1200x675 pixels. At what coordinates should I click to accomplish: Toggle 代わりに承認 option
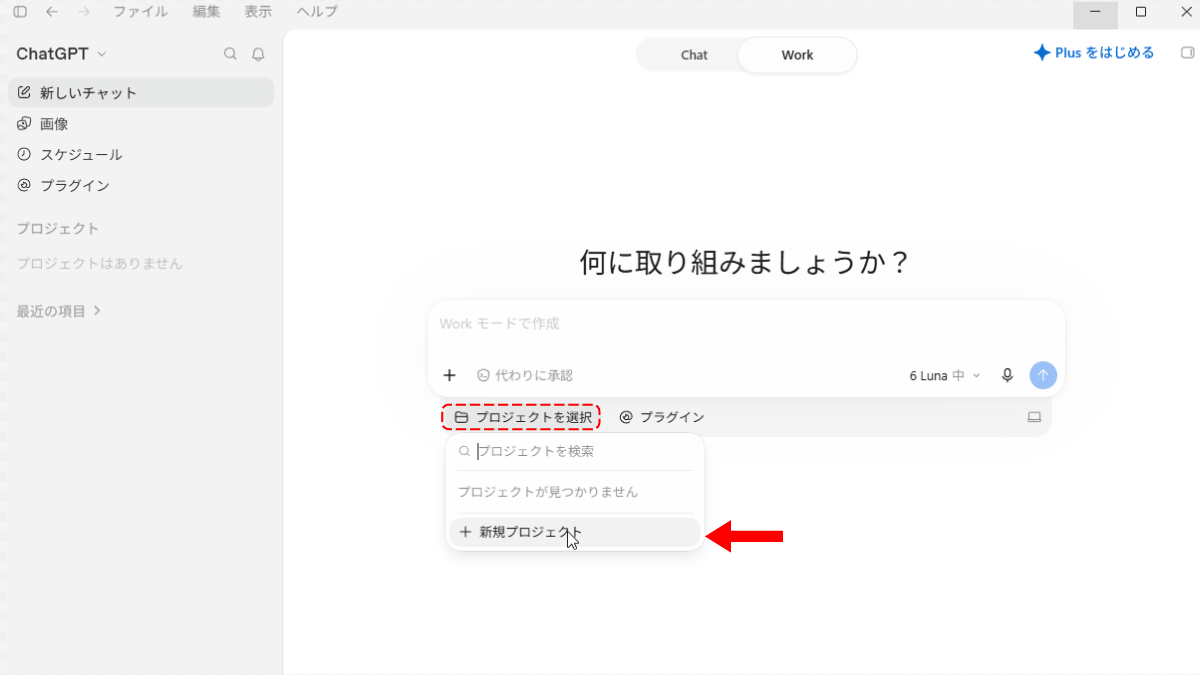pos(525,375)
